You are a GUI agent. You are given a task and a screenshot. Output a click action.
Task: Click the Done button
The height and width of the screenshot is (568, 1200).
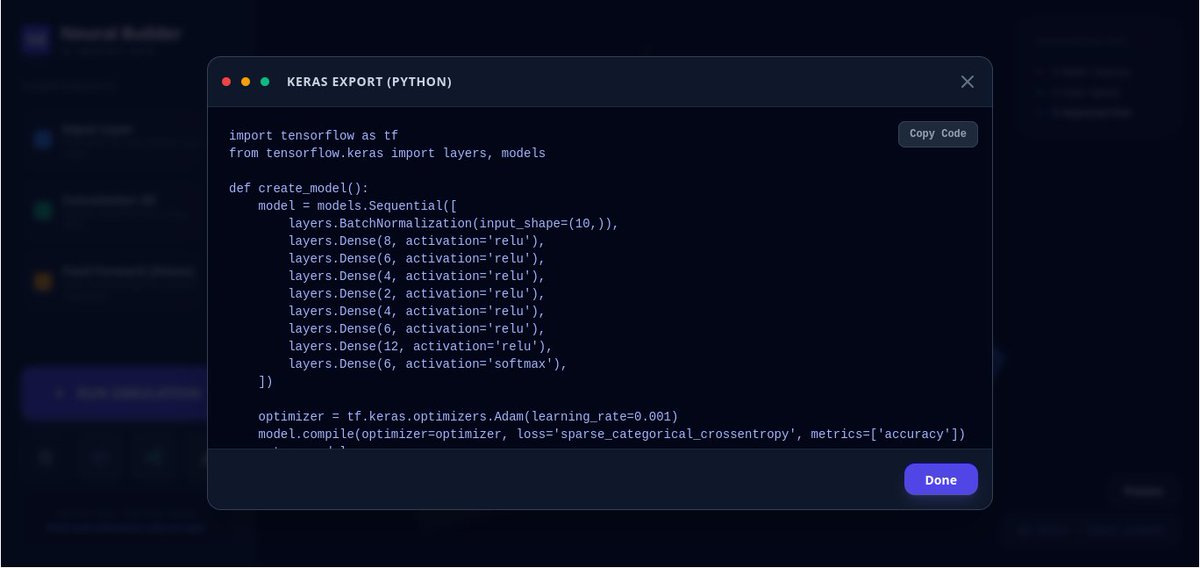[941, 479]
